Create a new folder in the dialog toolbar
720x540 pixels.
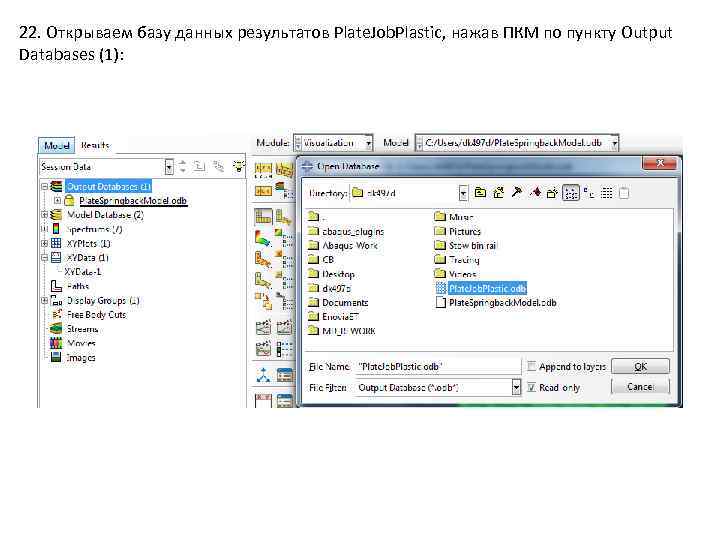(x=552, y=193)
